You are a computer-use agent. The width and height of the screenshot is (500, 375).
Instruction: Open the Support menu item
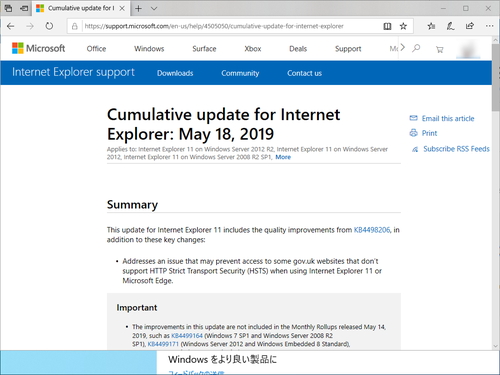coord(348,49)
